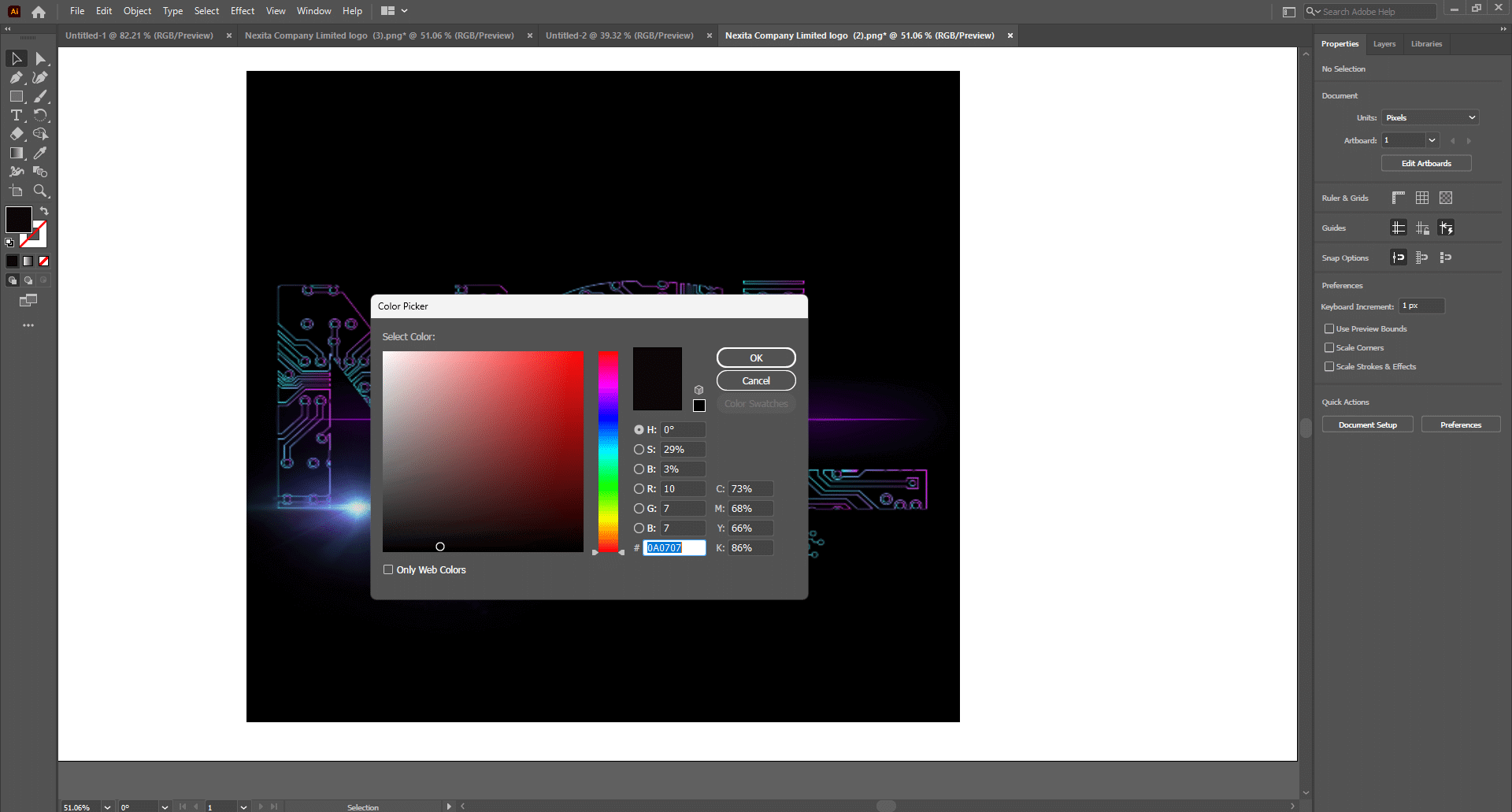This screenshot has height=812, width=1512.
Task: Select the Saturation radio button
Action: (x=639, y=449)
